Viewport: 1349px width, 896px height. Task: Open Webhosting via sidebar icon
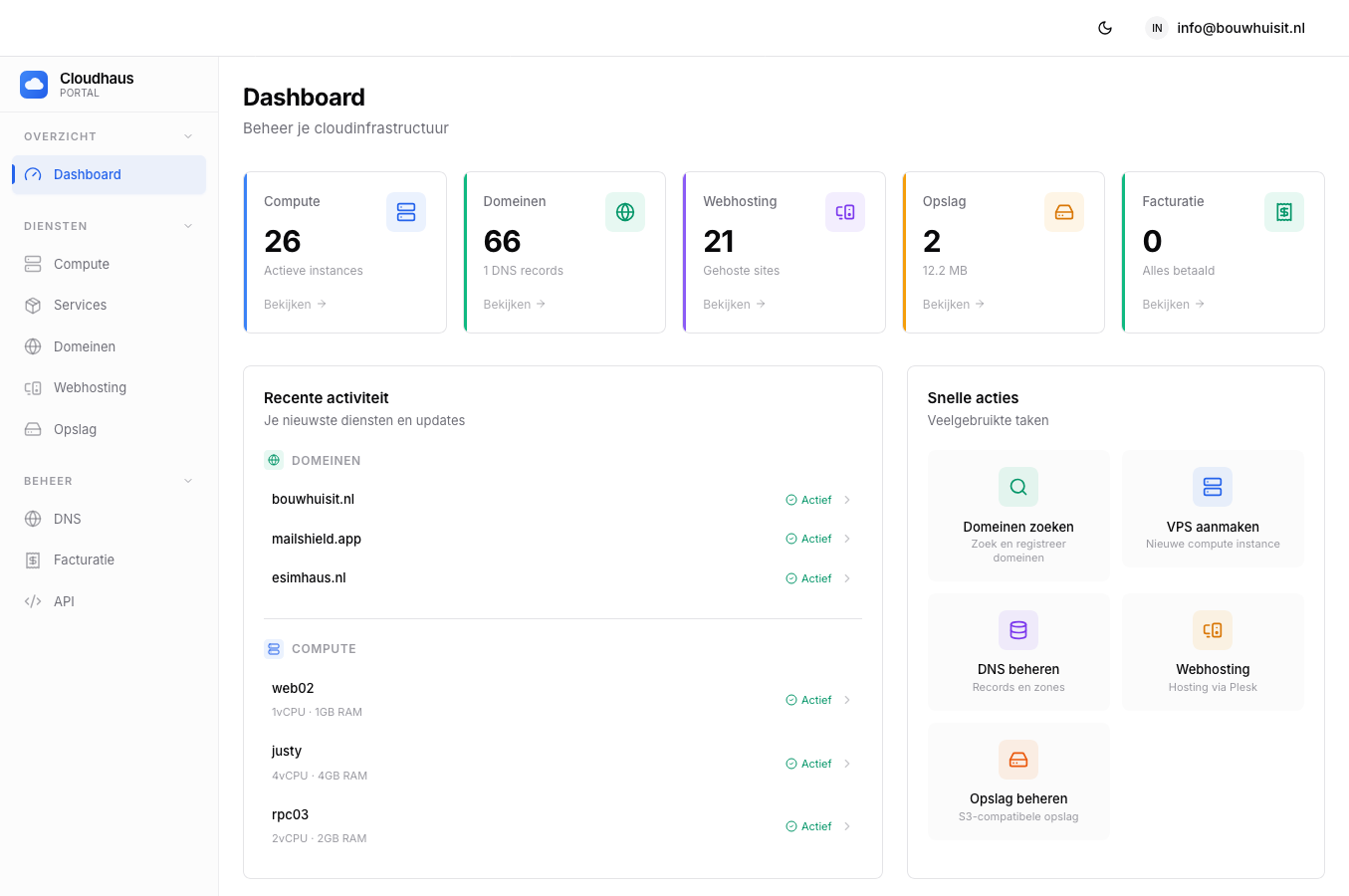point(32,387)
